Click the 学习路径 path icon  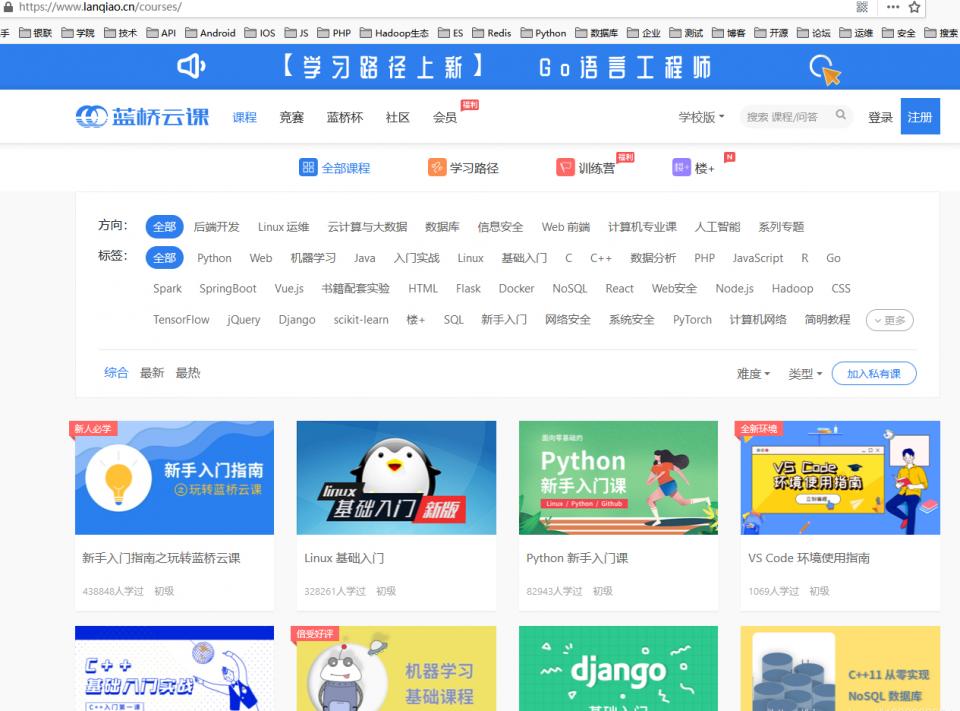tap(435, 166)
